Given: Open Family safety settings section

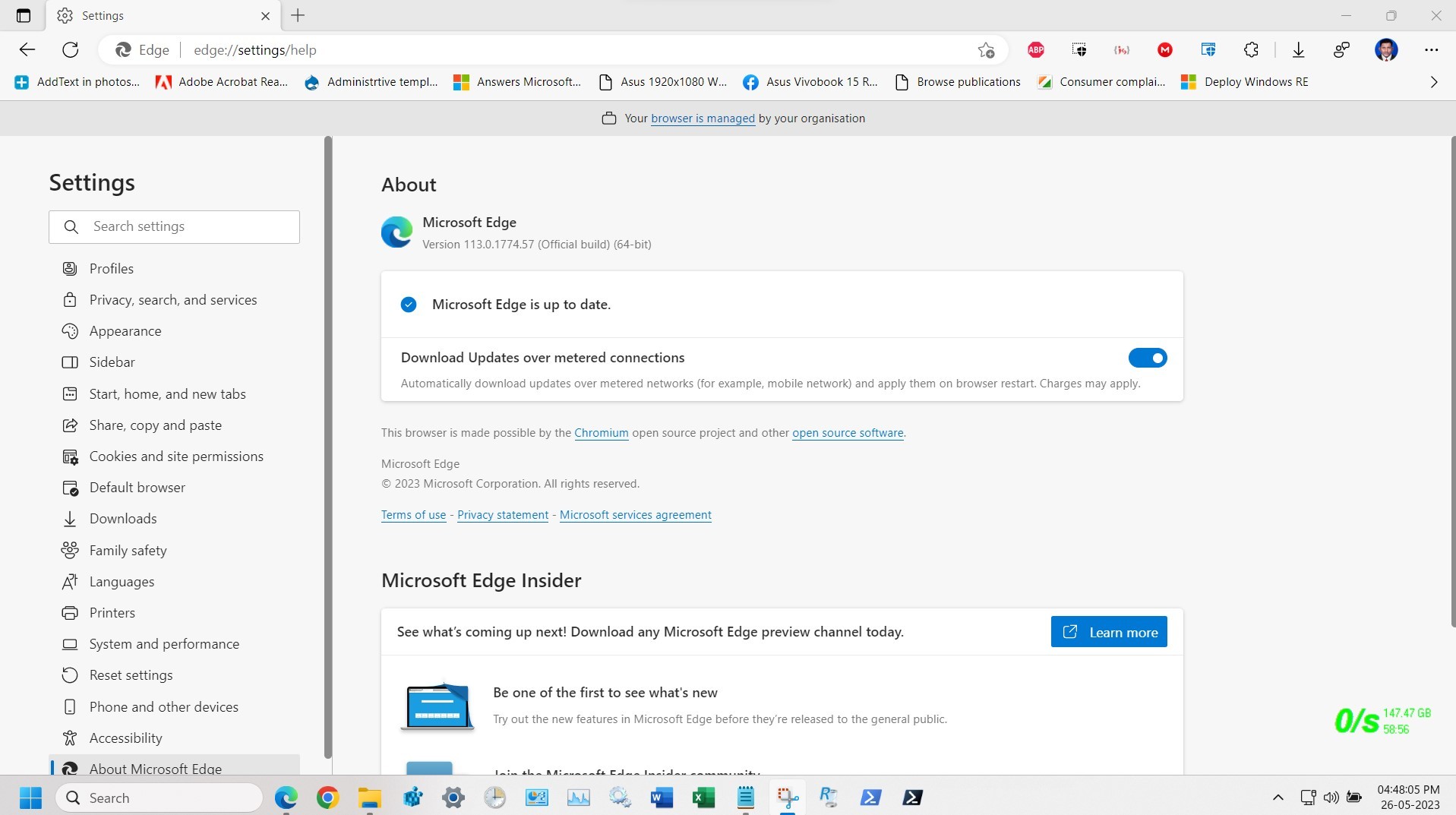Looking at the screenshot, I should pyautogui.click(x=175, y=551).
